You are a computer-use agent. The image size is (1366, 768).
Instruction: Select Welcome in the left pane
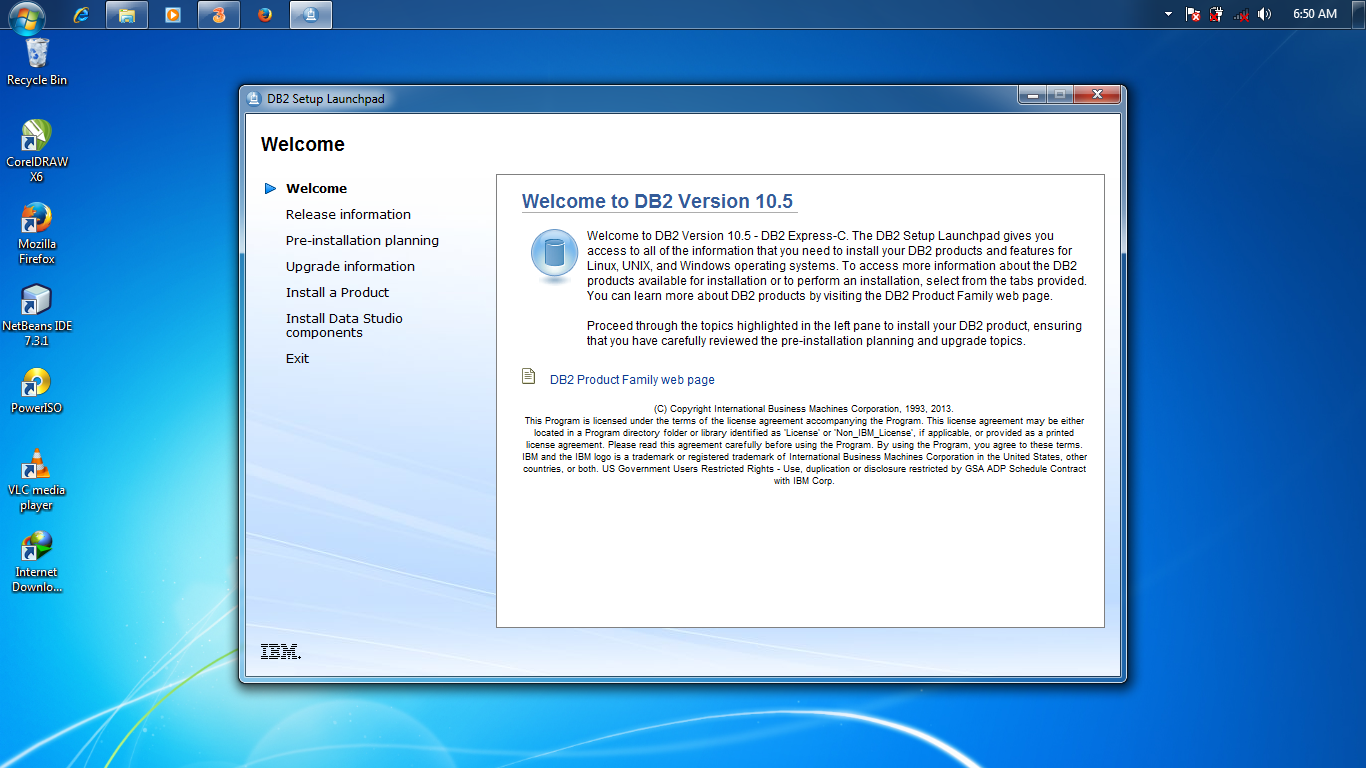[316, 188]
